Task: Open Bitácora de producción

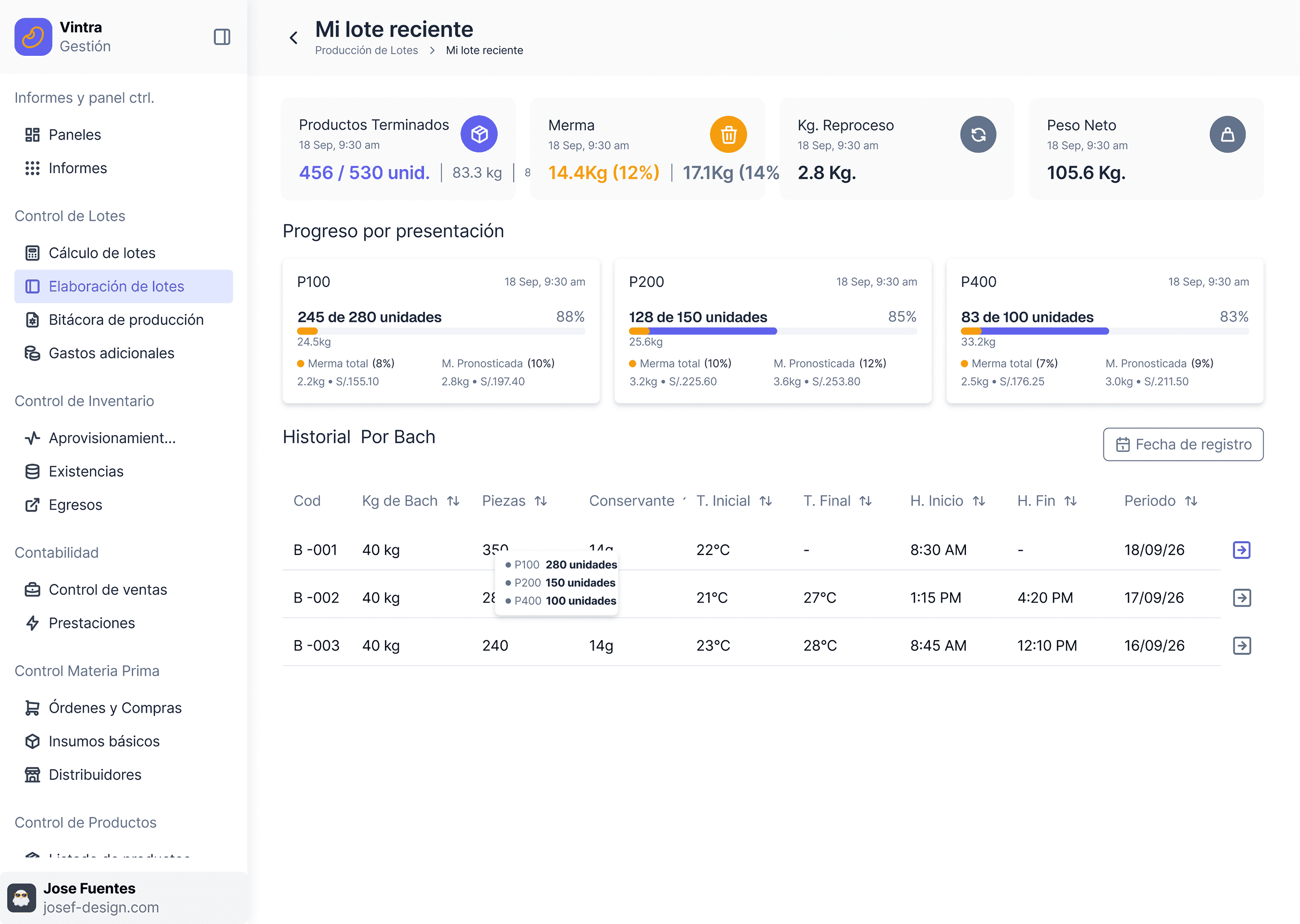Action: tap(123, 320)
